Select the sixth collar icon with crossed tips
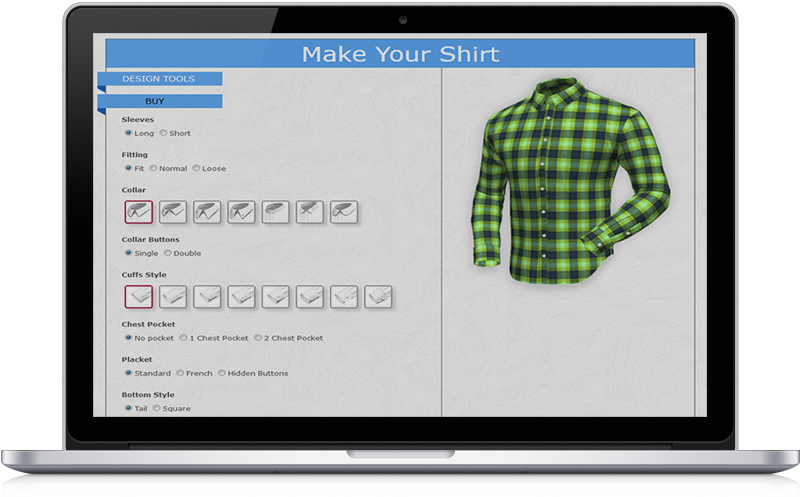Image resolution: width=800 pixels, height=497 pixels. pyautogui.click(x=310, y=212)
